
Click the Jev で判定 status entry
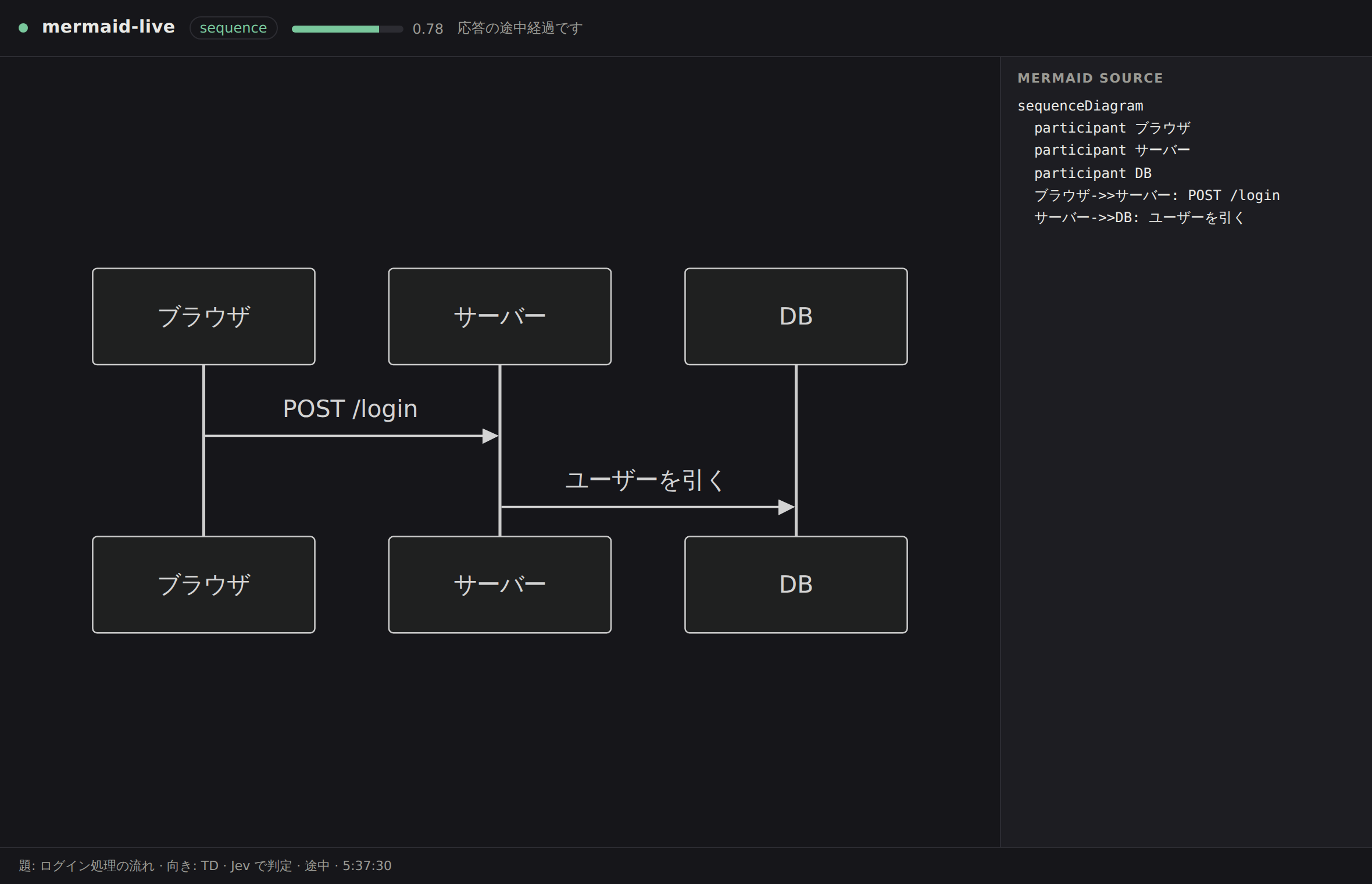point(261,866)
